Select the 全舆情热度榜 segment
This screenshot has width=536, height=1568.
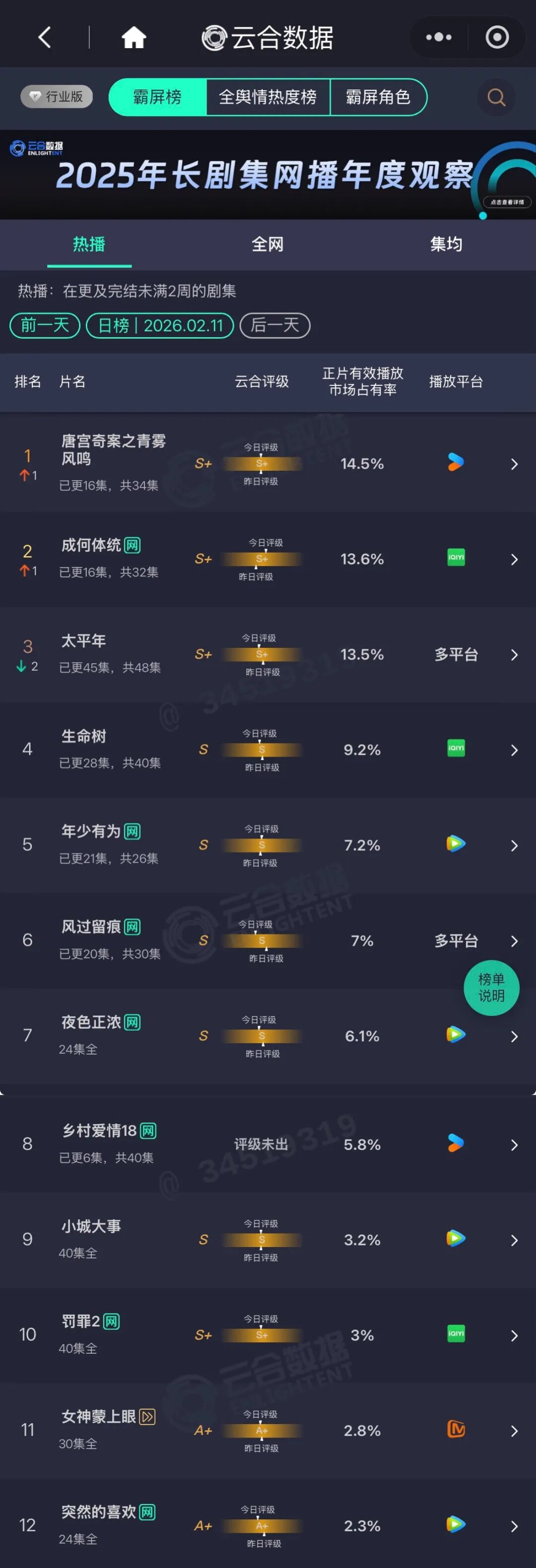268,97
